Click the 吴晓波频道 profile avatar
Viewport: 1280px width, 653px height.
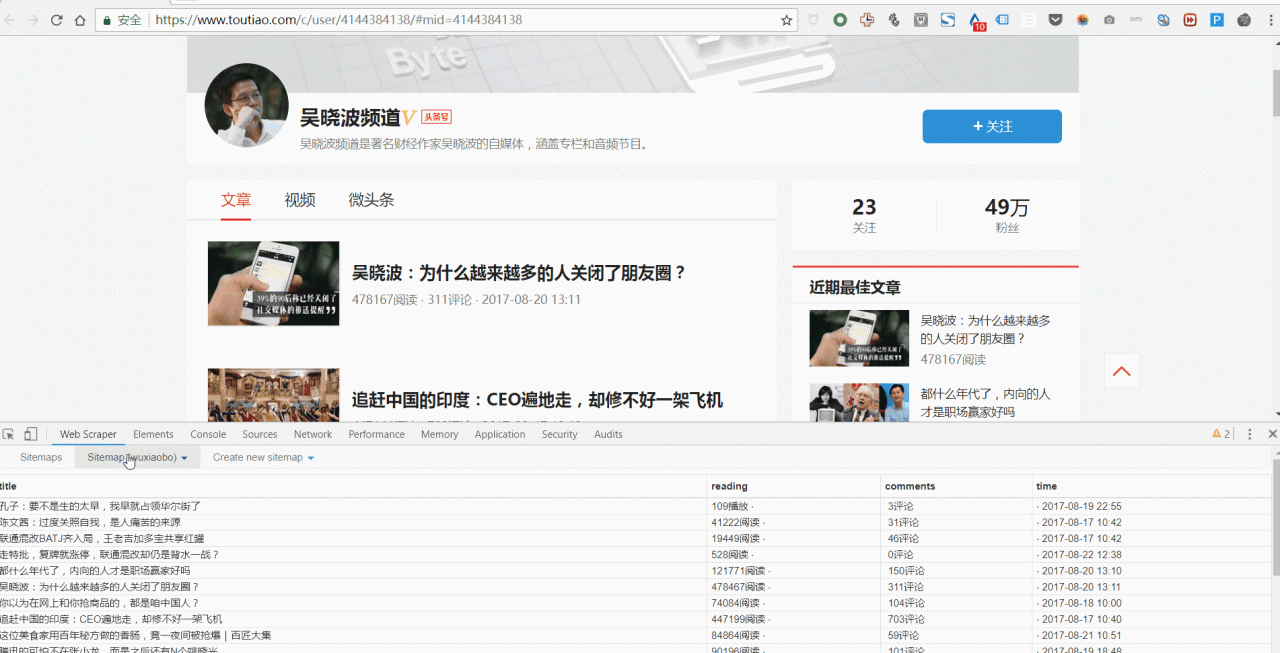point(246,105)
